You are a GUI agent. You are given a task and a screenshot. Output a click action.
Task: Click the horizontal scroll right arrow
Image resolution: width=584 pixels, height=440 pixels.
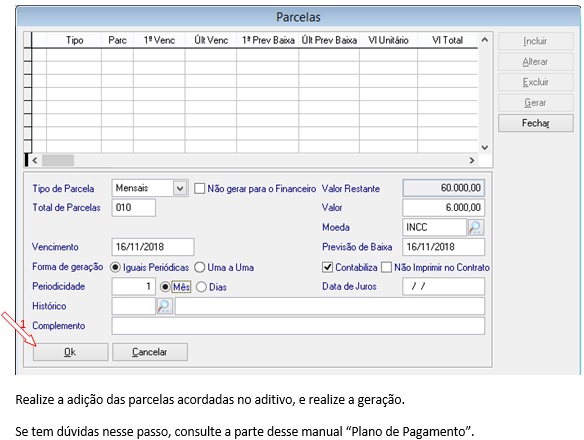pyautogui.click(x=472, y=161)
